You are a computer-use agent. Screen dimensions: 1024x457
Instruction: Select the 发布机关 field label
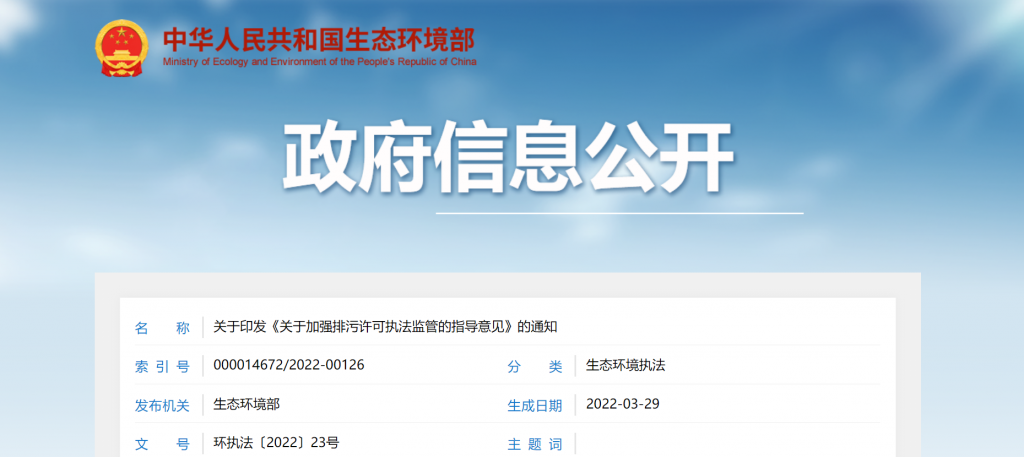tap(162, 406)
